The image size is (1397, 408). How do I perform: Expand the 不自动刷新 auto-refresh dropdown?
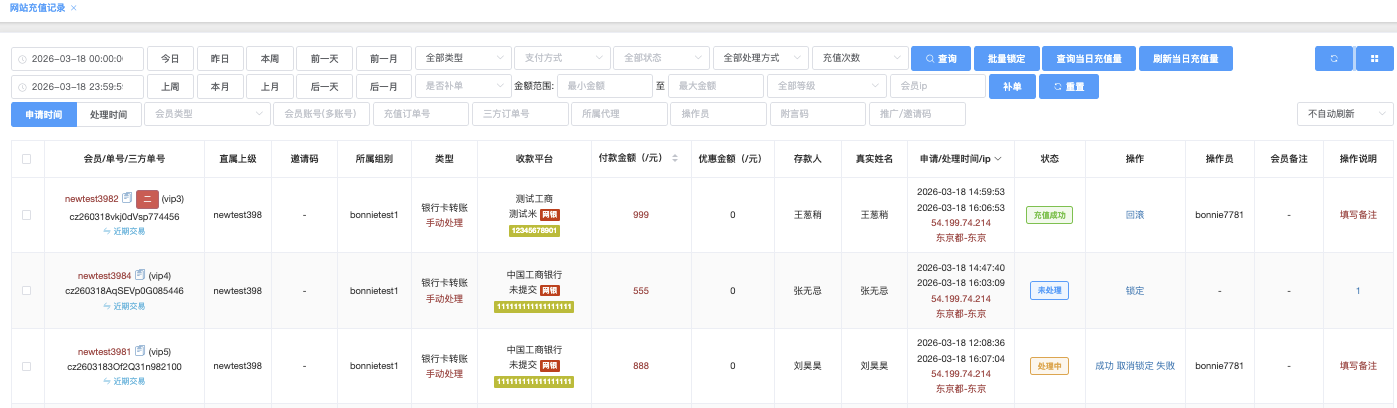[x=1344, y=114]
